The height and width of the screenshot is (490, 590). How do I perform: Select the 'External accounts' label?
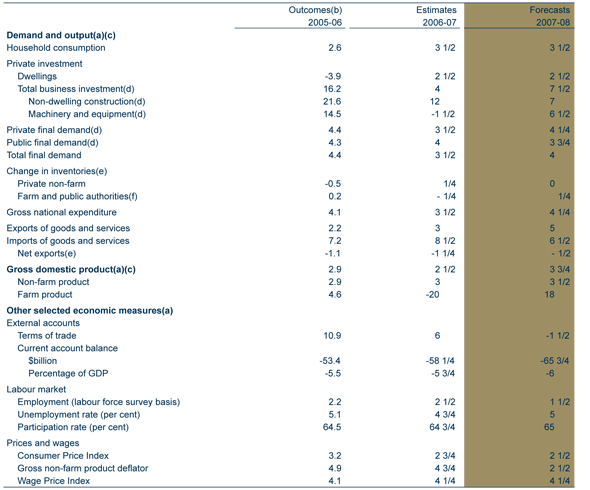(x=43, y=323)
